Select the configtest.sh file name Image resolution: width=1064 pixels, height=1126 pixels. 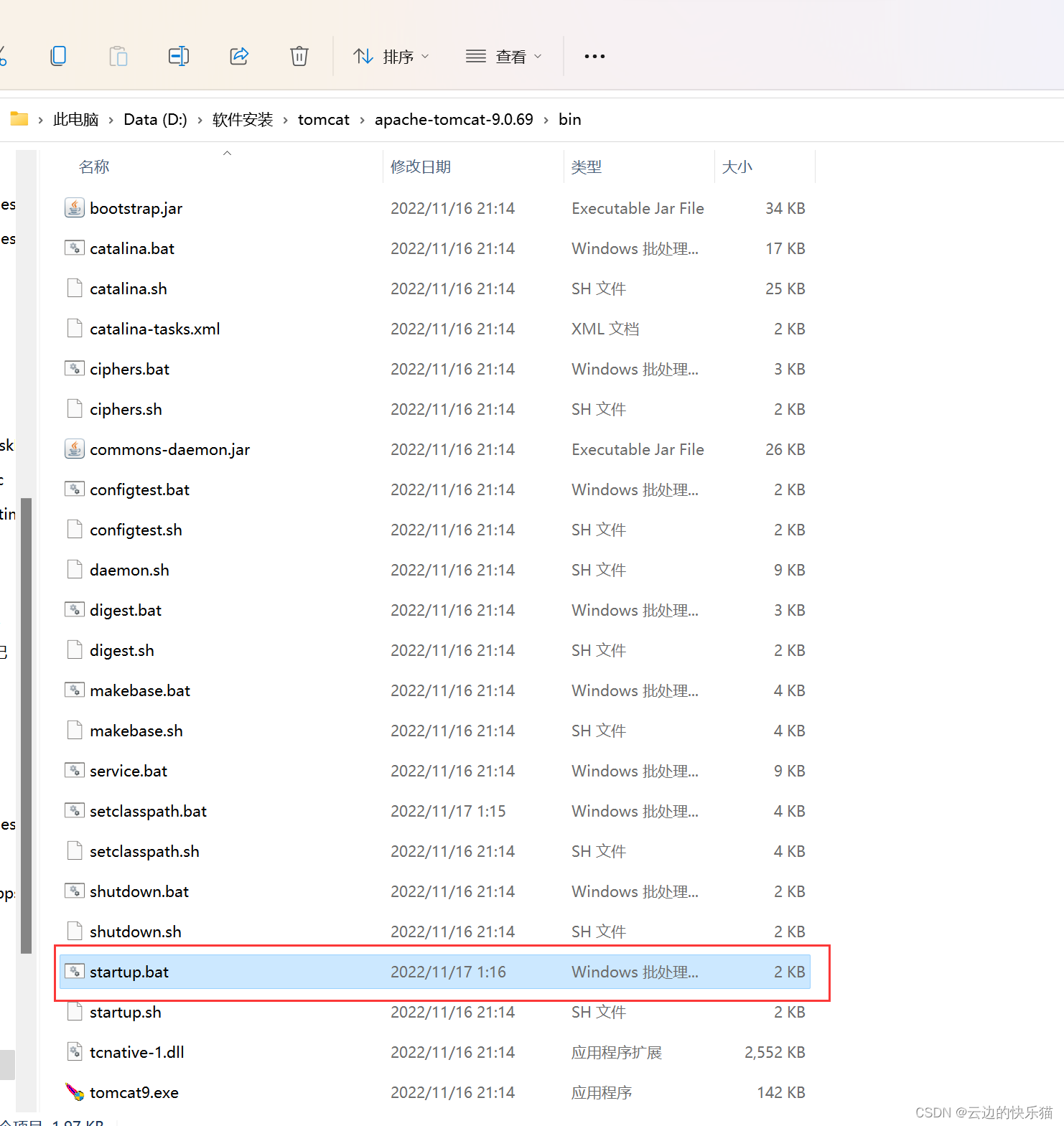tap(136, 530)
